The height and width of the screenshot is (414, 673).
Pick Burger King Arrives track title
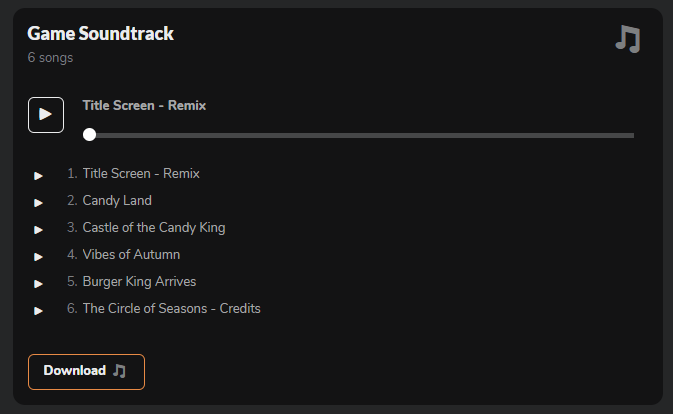pos(139,281)
